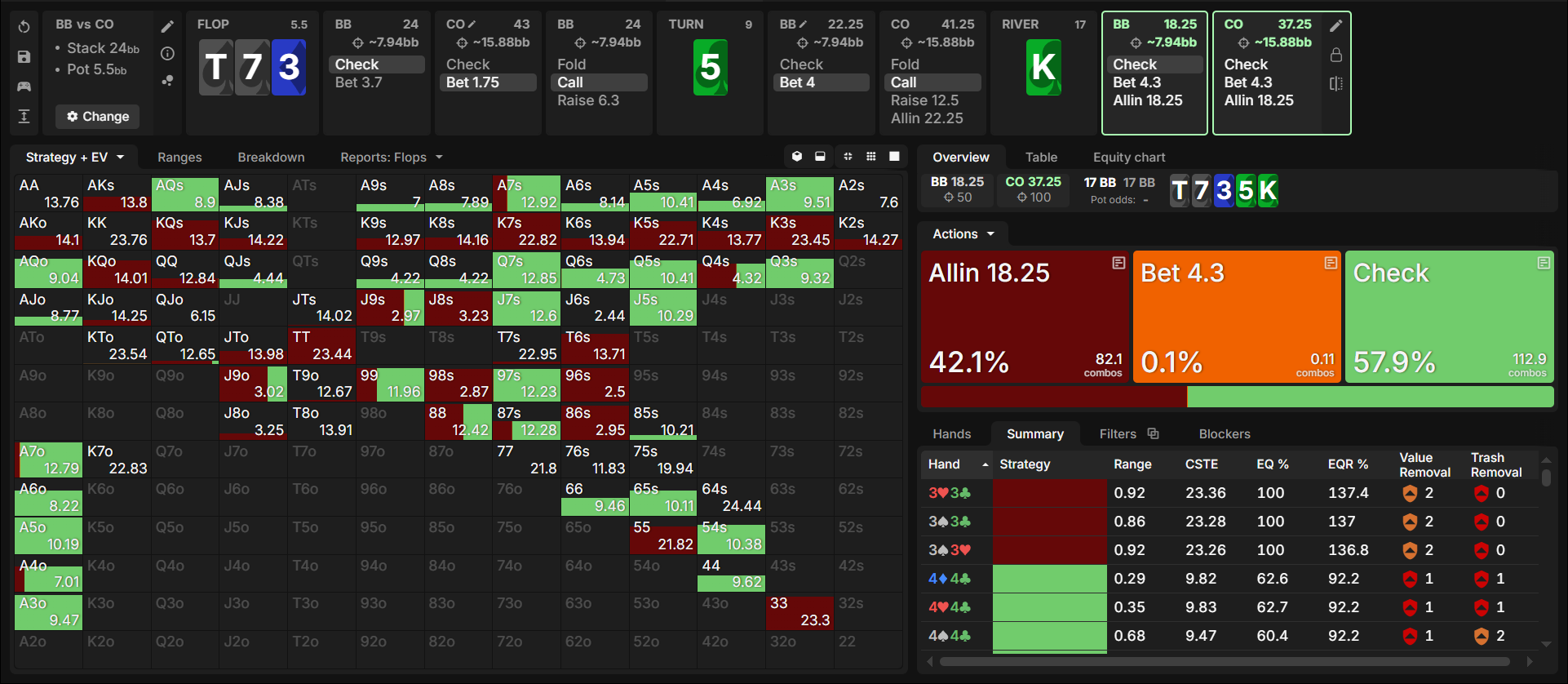Viewport: 1568px width, 684px height.
Task: Click the notes icon on the Allin 18.25 card
Action: [x=1118, y=263]
